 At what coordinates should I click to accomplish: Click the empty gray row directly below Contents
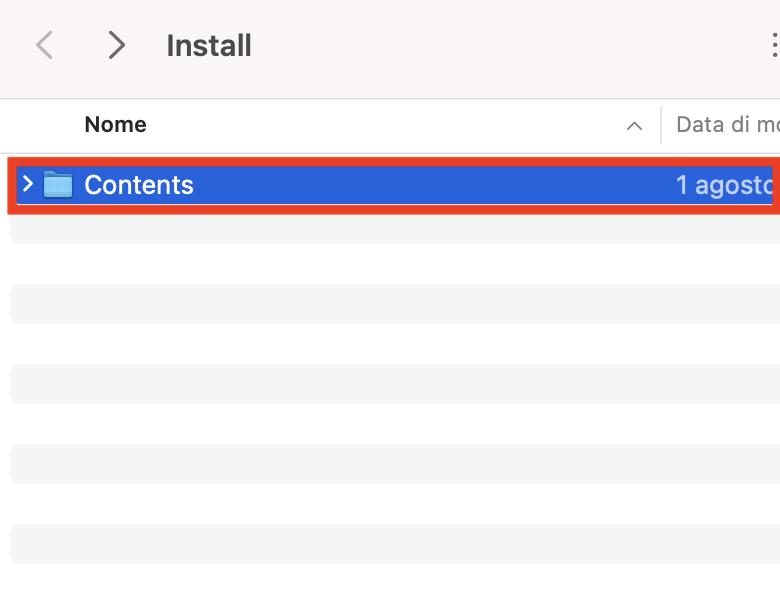(x=395, y=229)
